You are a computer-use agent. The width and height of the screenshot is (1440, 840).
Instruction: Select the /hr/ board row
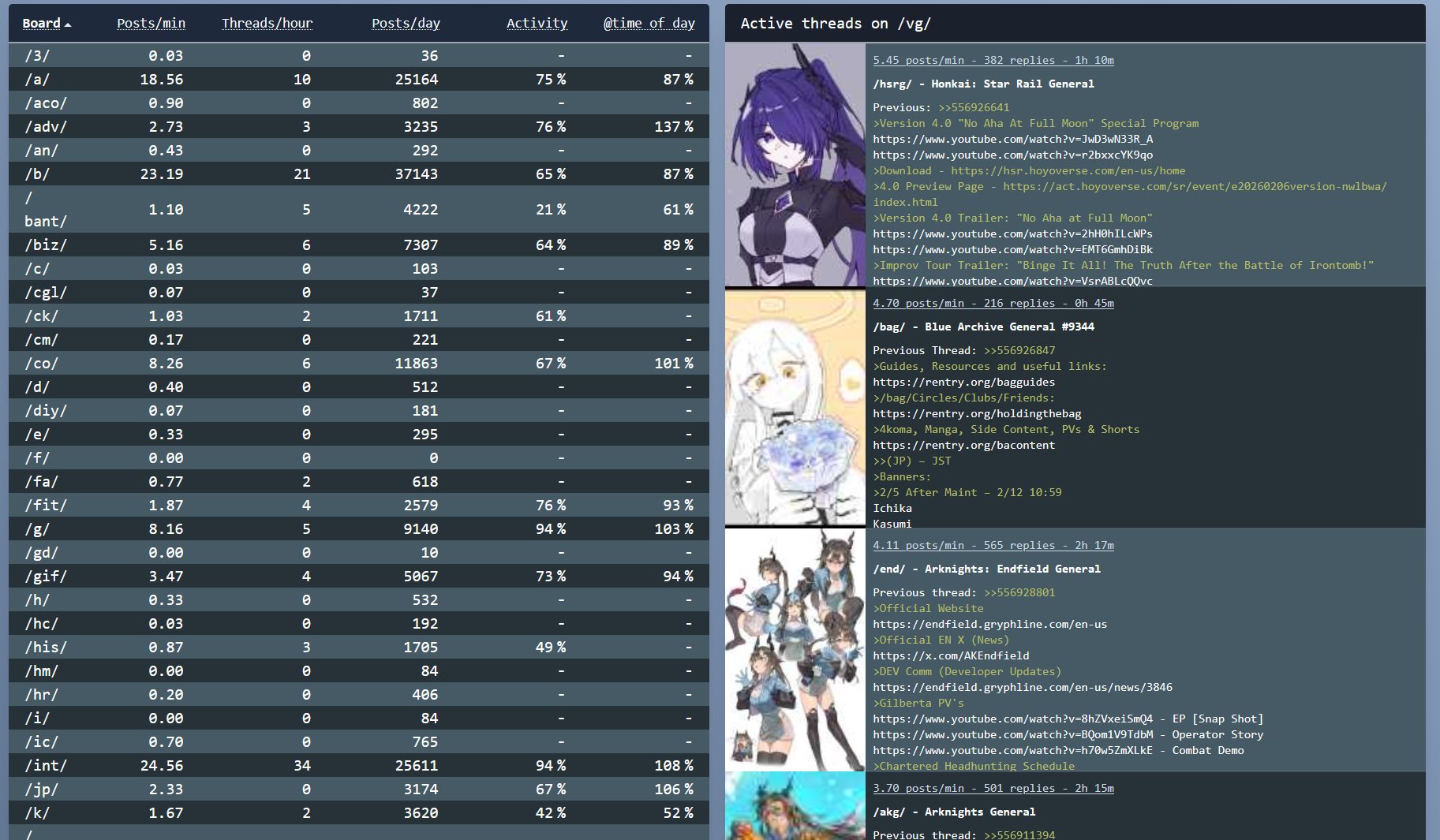tap(359, 694)
